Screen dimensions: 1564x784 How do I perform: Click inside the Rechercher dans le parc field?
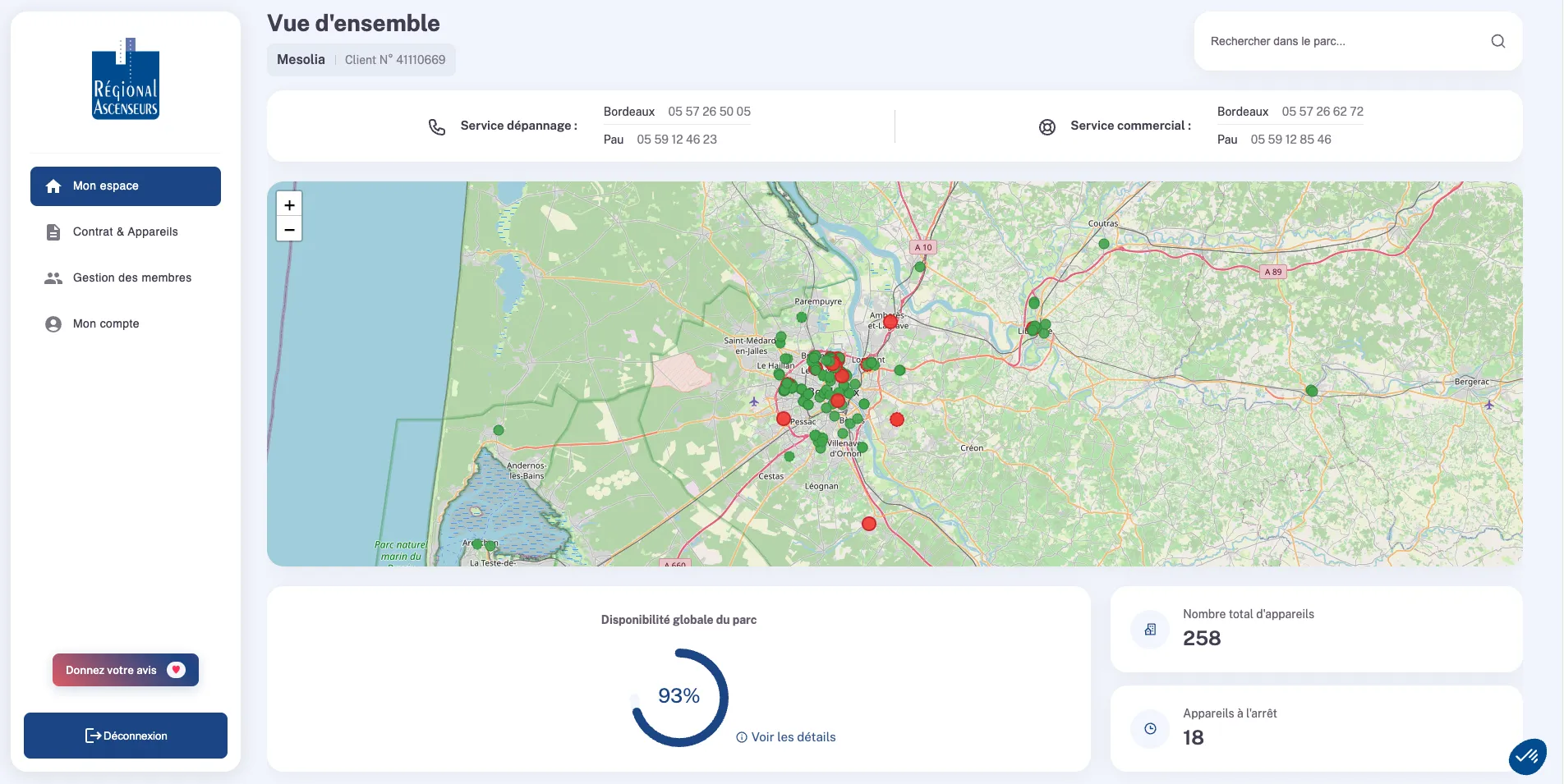1314,41
